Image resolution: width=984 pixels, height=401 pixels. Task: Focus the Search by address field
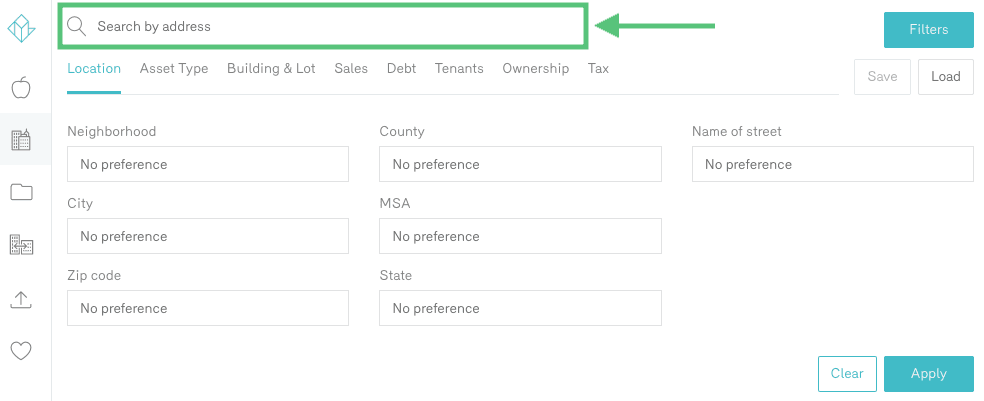pos(330,27)
